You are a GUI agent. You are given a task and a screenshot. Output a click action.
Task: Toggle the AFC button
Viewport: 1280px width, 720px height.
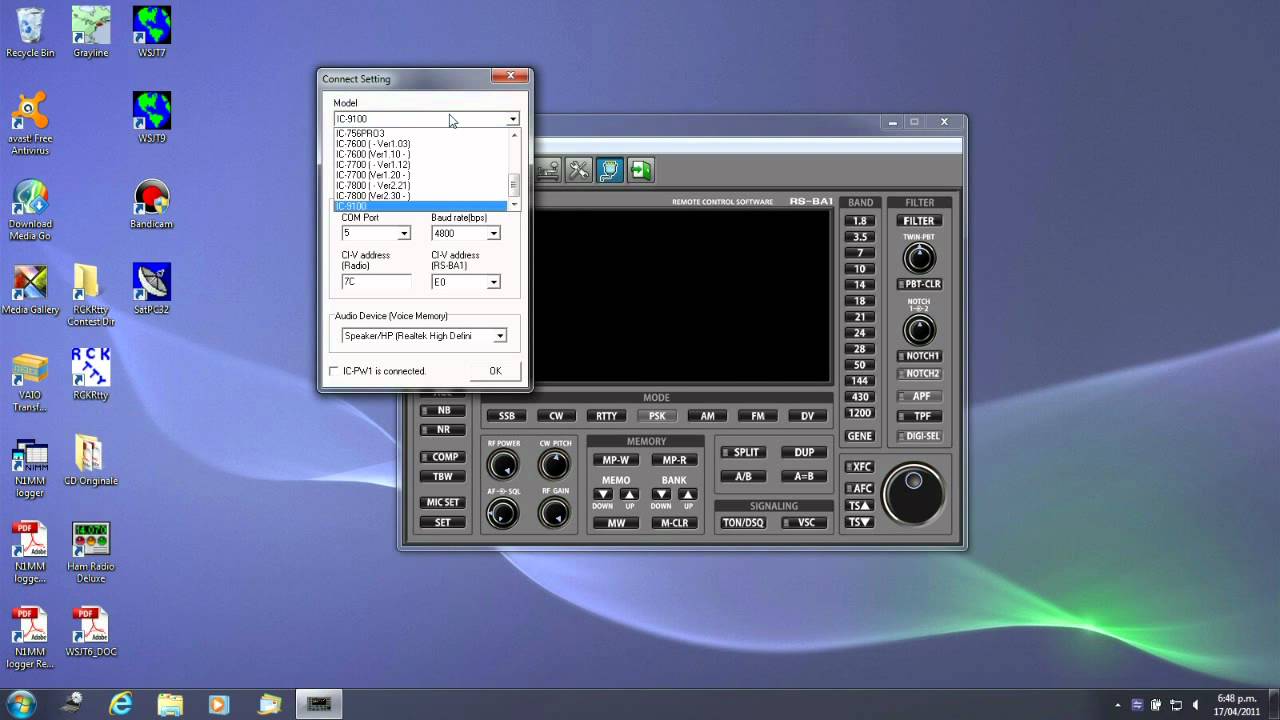(859, 489)
